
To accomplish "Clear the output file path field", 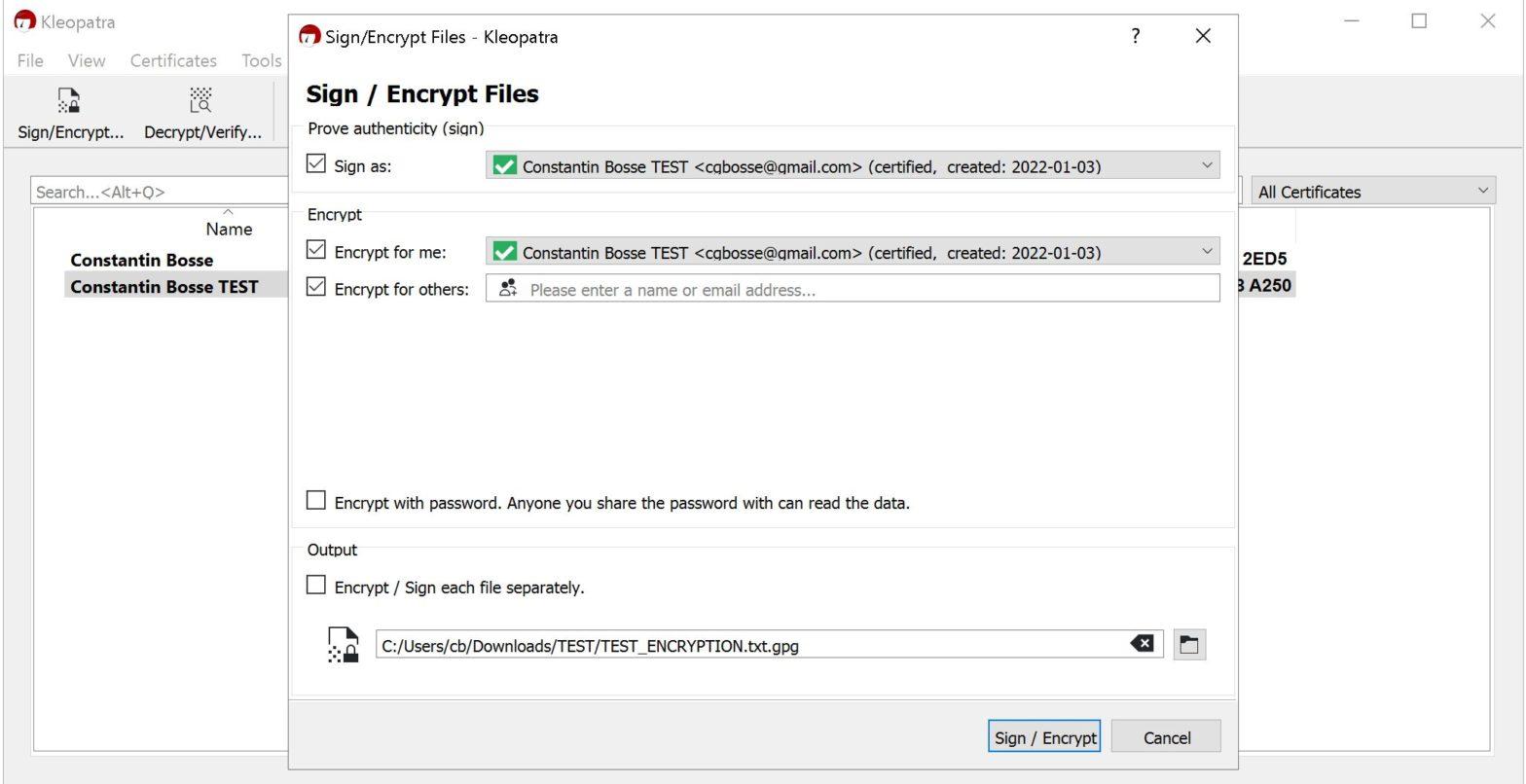I will point(1143,644).
